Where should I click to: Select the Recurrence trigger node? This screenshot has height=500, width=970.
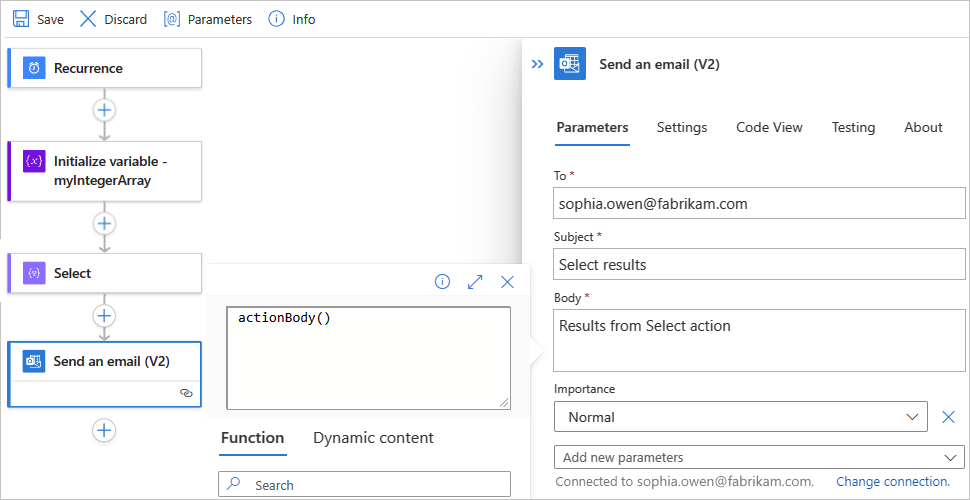pyautogui.click(x=105, y=68)
